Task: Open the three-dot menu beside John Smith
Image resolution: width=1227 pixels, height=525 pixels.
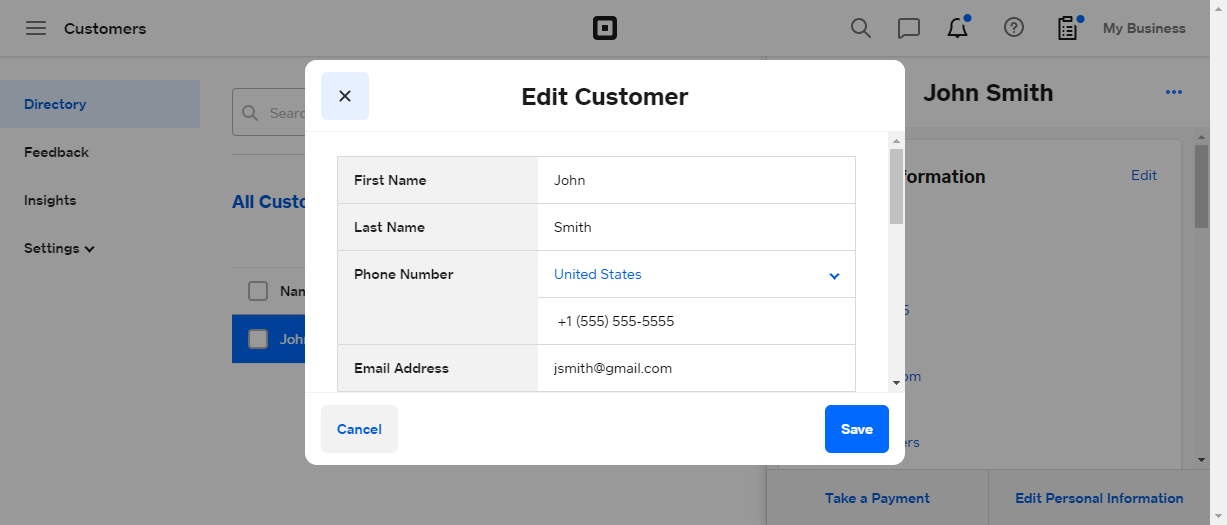Action: click(1174, 93)
